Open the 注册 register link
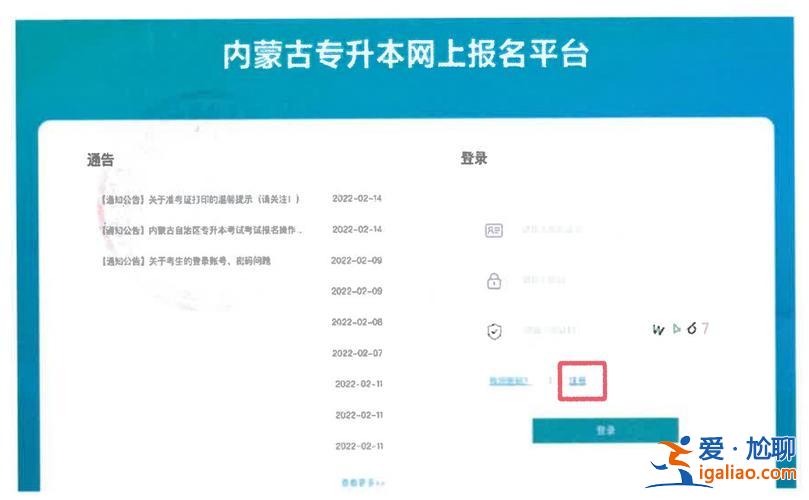 click(577, 381)
